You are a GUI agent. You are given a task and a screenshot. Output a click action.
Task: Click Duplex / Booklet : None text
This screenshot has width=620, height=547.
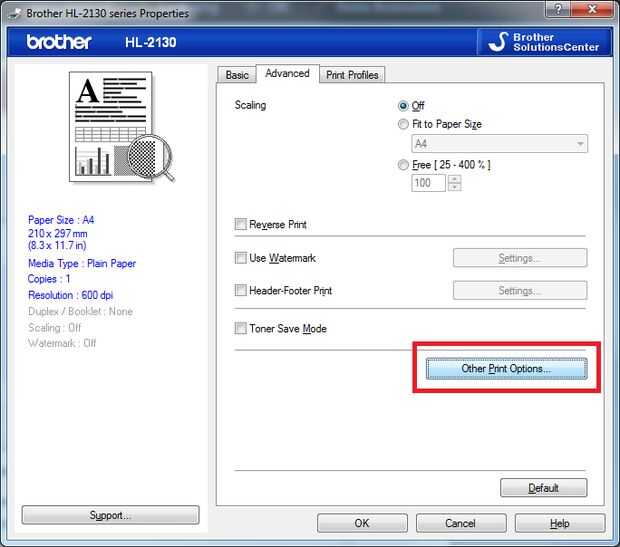pyautogui.click(x=80, y=312)
